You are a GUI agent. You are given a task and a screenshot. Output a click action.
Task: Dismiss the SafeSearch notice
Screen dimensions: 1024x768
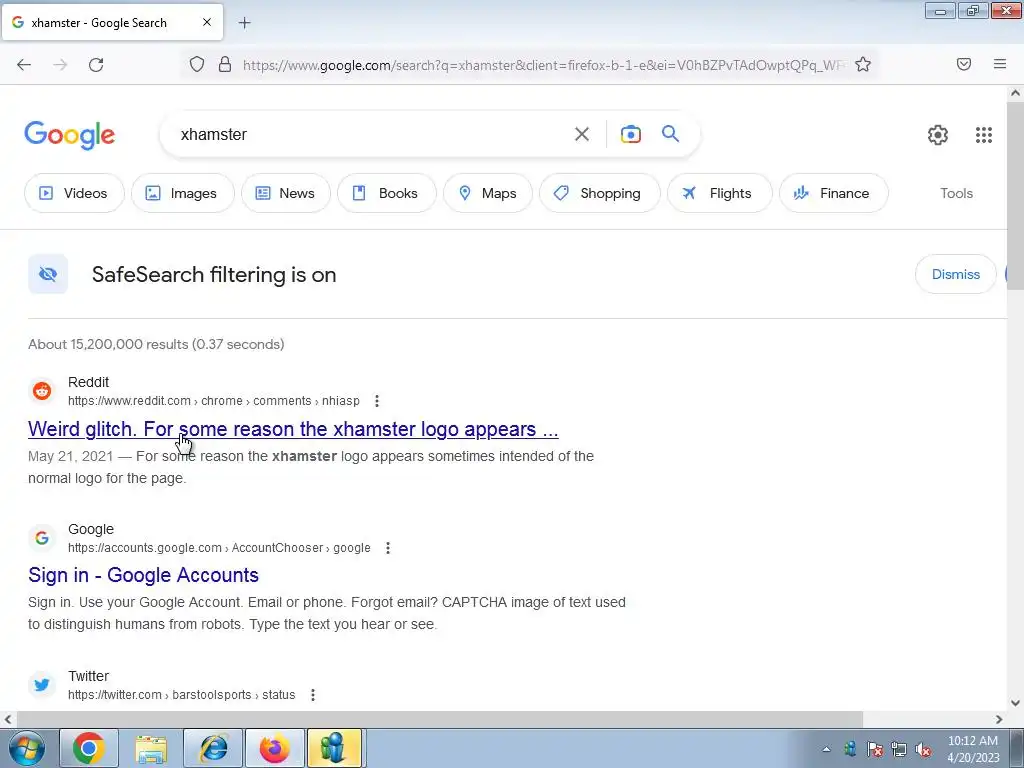955,274
